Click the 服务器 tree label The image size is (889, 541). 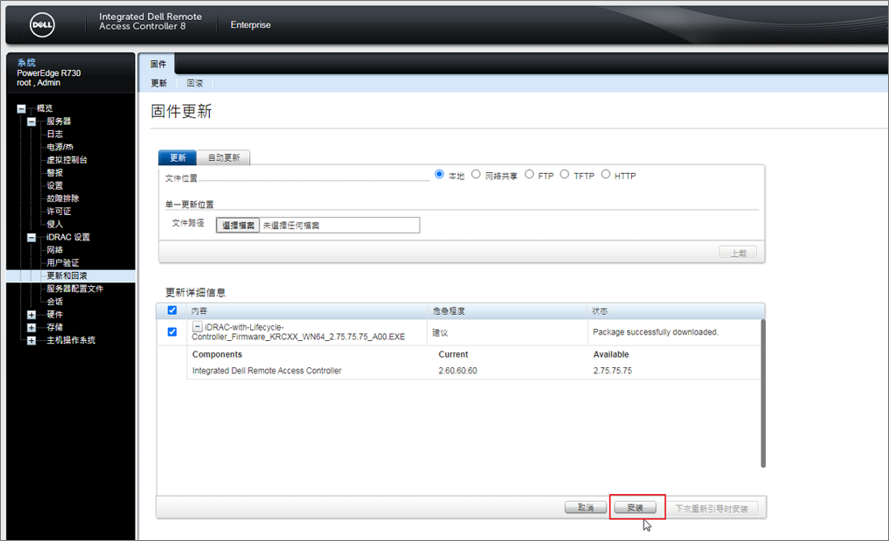pos(58,121)
